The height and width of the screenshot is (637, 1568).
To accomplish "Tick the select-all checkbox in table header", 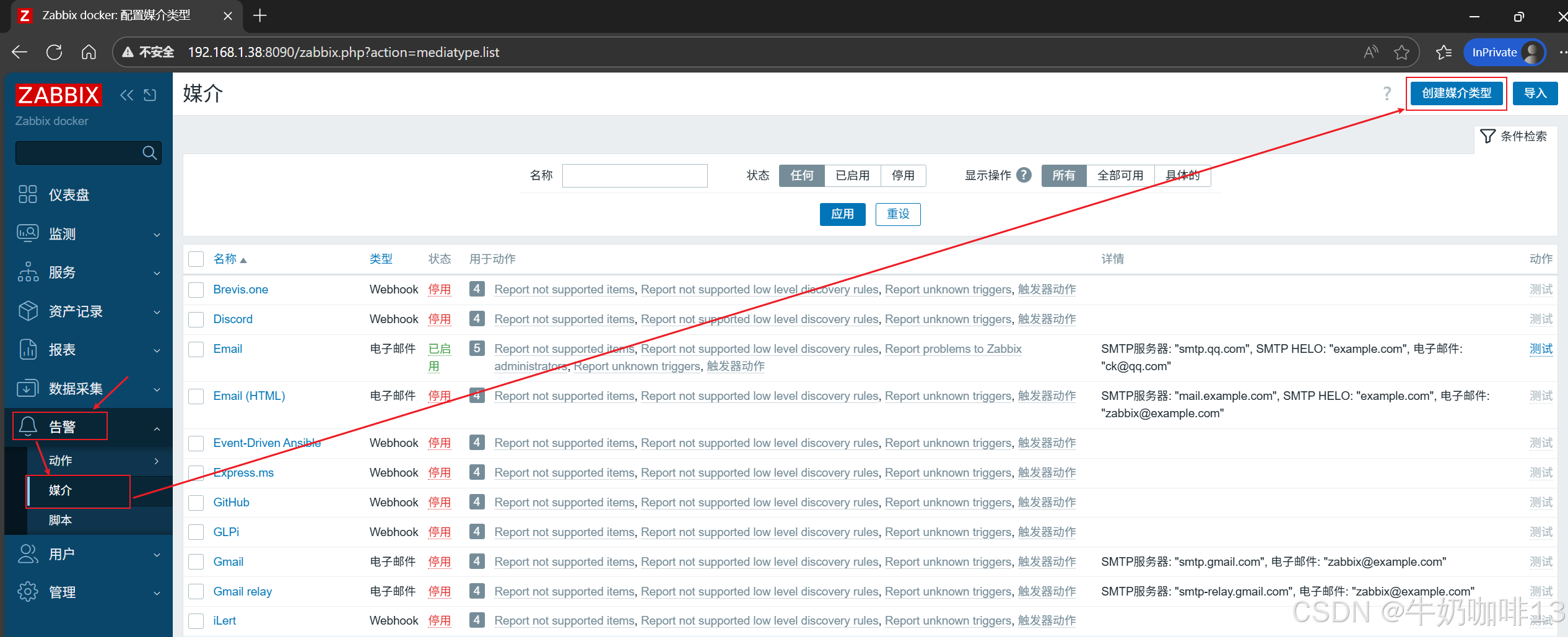I will tap(196, 259).
